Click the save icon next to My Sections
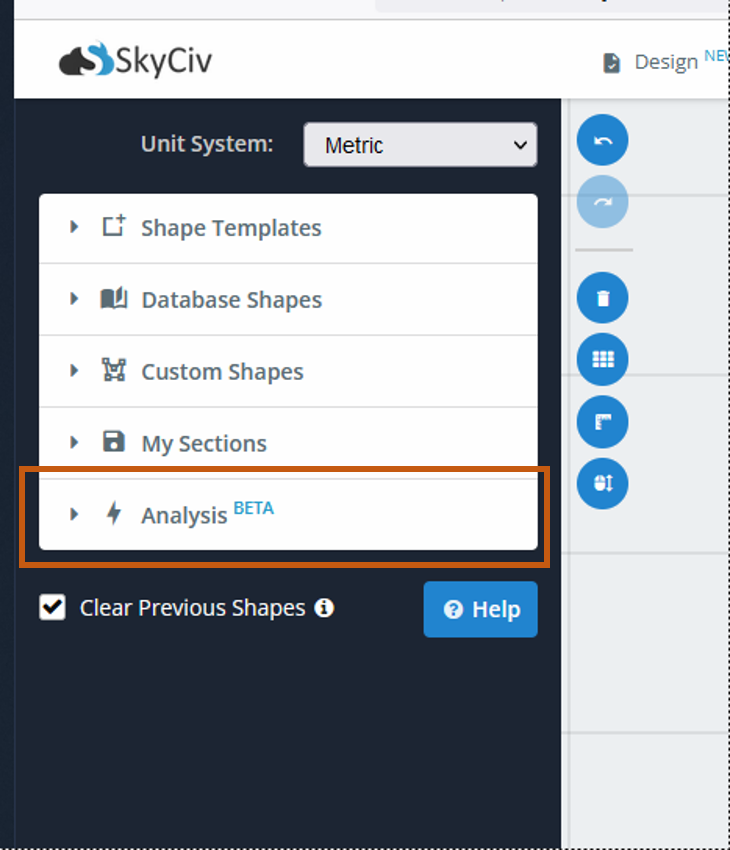 [114, 442]
